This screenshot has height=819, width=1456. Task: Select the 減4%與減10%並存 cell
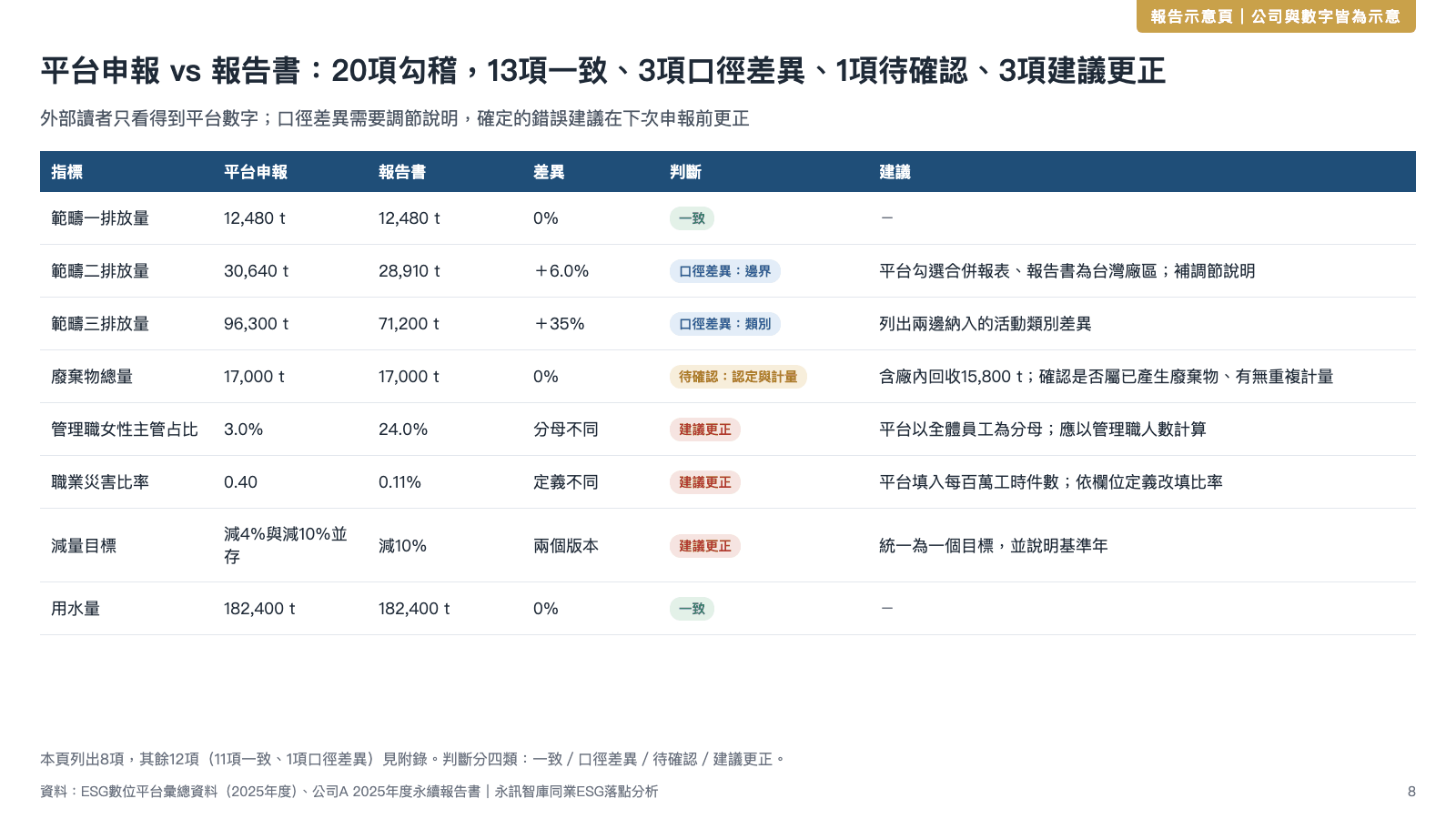coord(286,545)
